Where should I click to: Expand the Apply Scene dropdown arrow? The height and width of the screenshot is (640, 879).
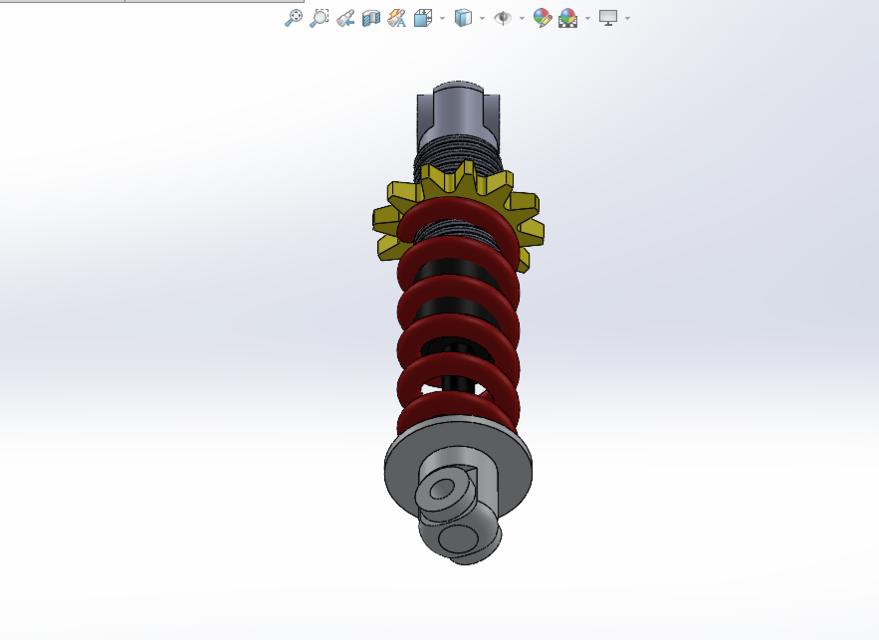coord(585,17)
